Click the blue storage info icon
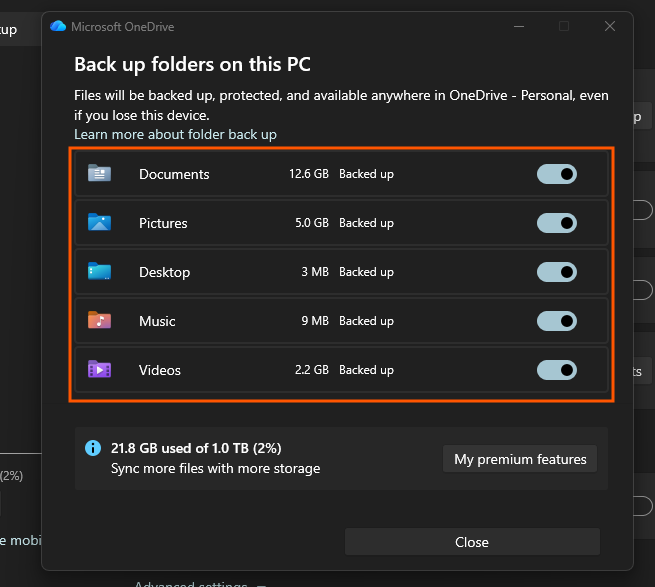This screenshot has width=655, height=587. tap(93, 448)
